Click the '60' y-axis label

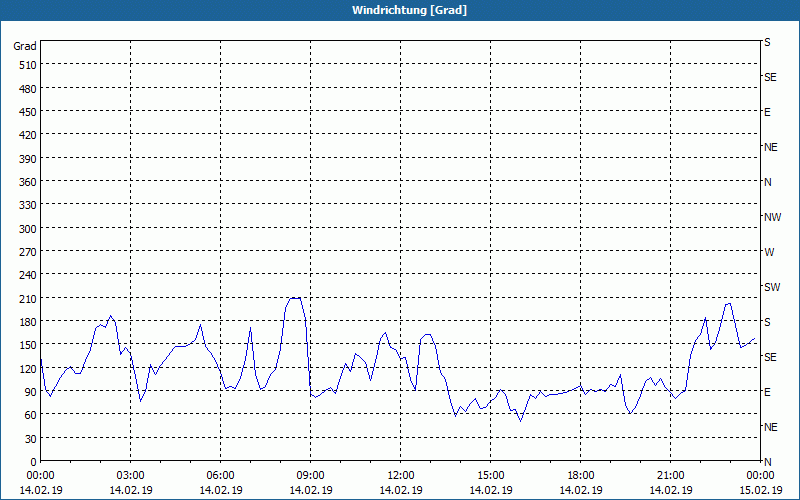pos(31,415)
